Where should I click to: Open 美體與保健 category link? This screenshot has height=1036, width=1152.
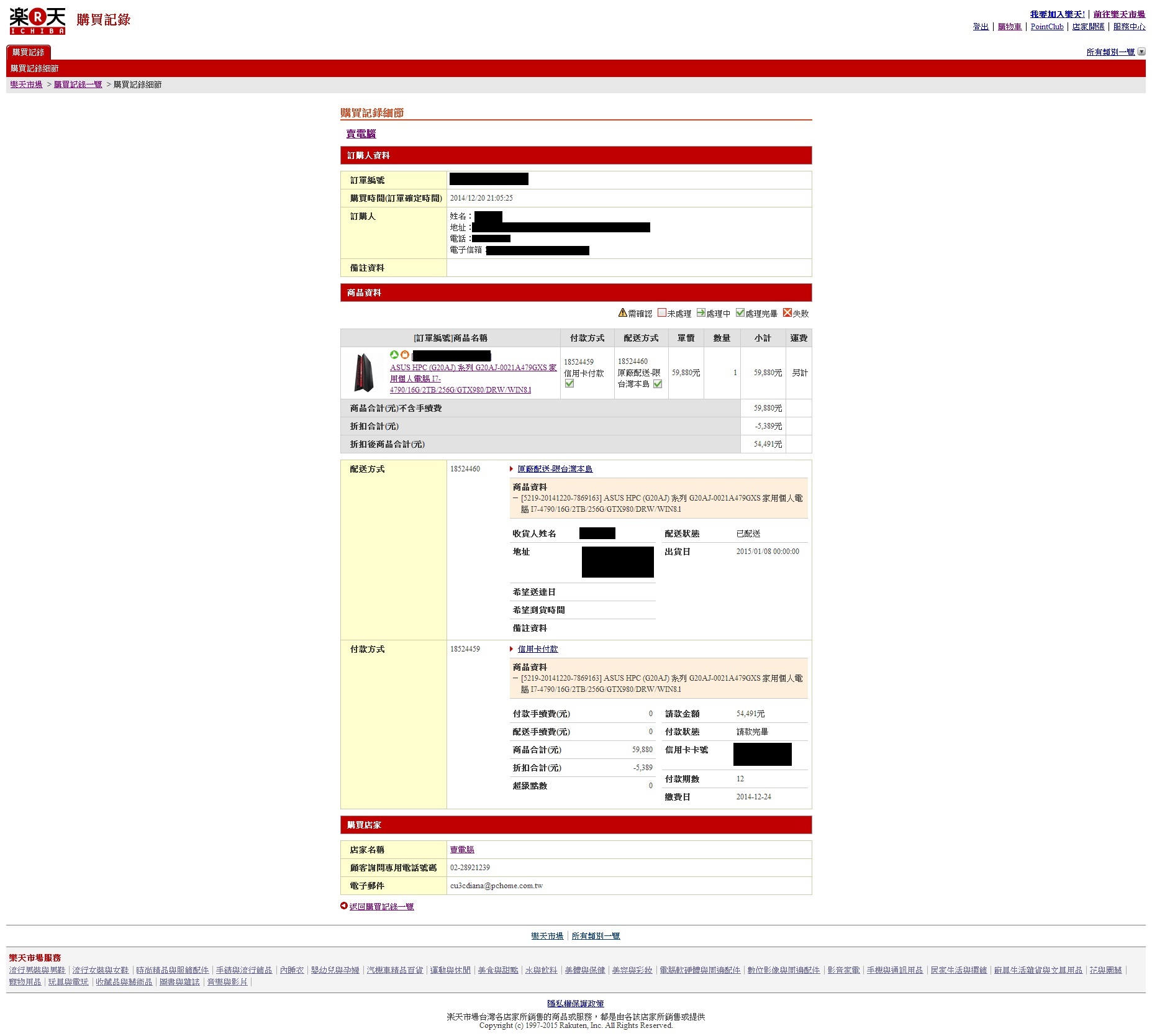tap(585, 970)
